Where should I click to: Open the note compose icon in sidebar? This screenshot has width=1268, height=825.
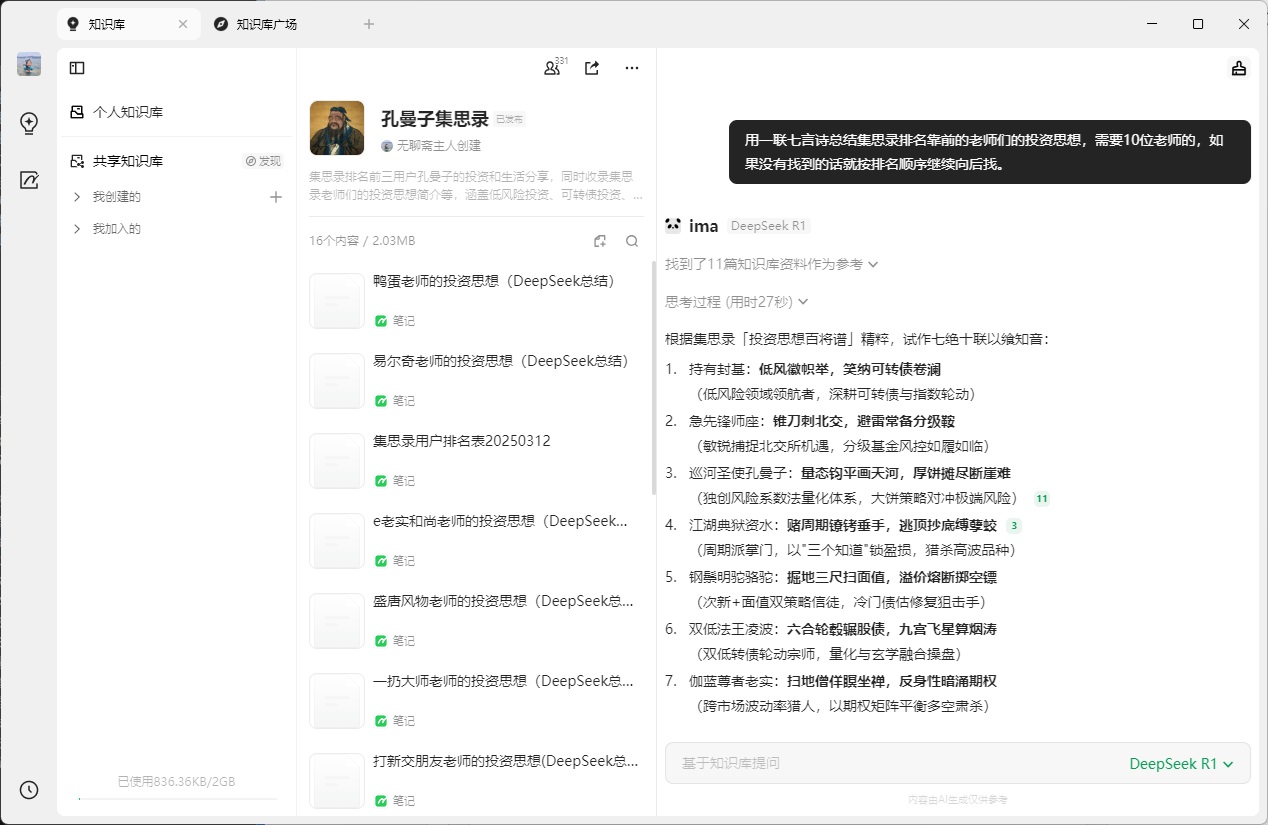[29, 180]
